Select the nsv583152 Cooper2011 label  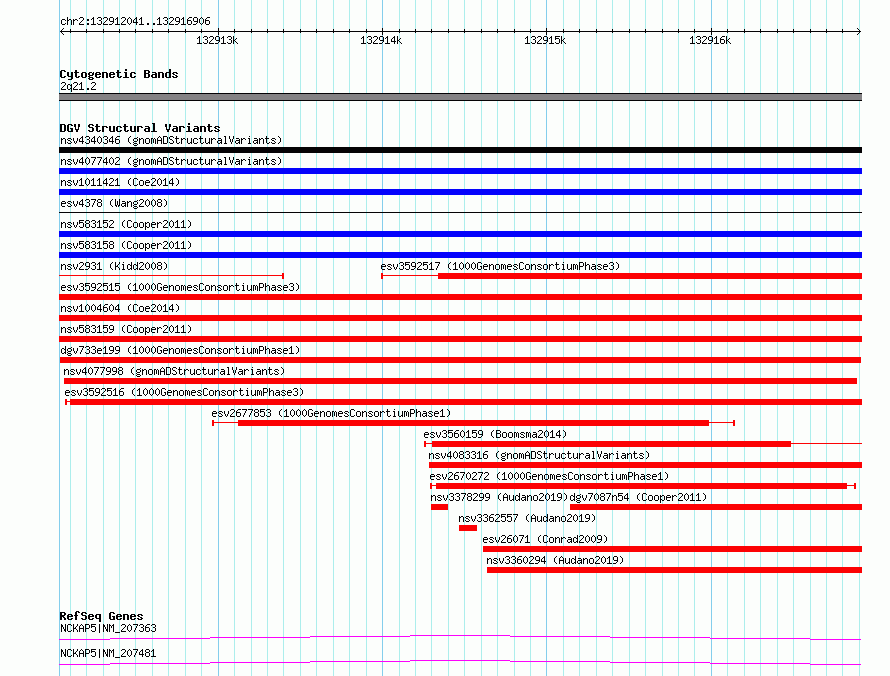[126, 224]
